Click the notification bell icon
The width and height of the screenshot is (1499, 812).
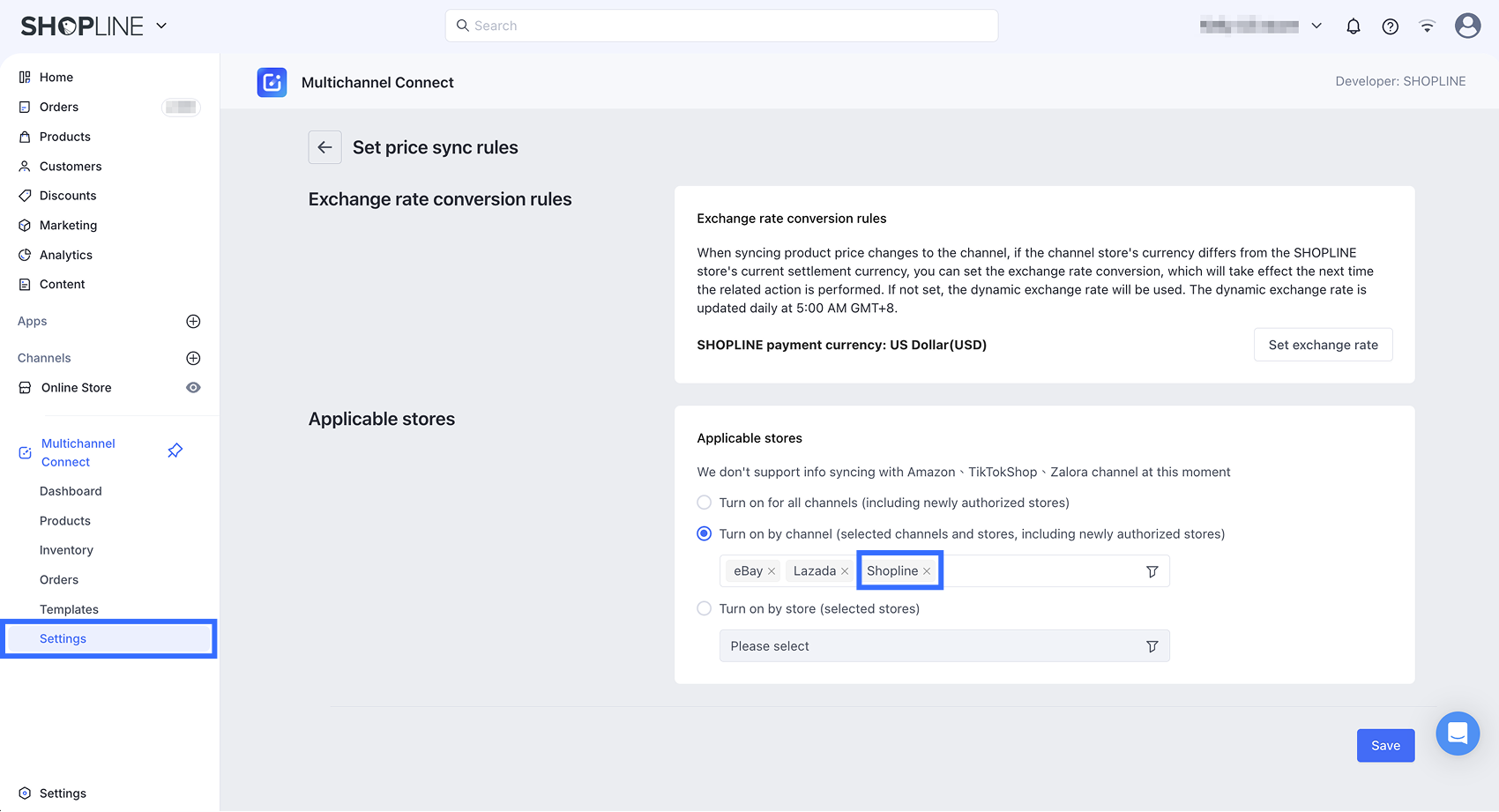[1354, 26]
